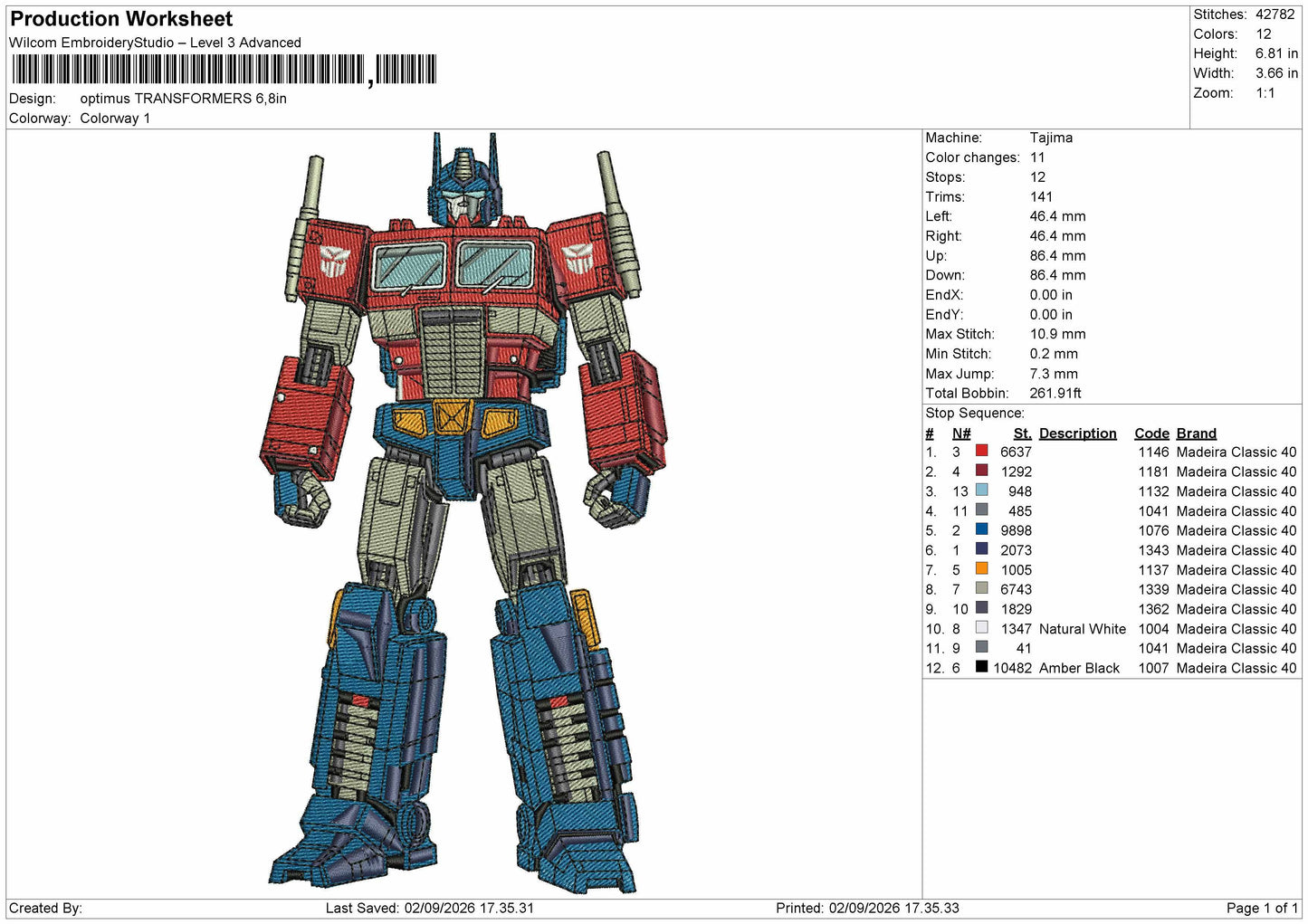Click the "Stop Sequence:" heading
Screen dimensions: 1308x924
975,414
